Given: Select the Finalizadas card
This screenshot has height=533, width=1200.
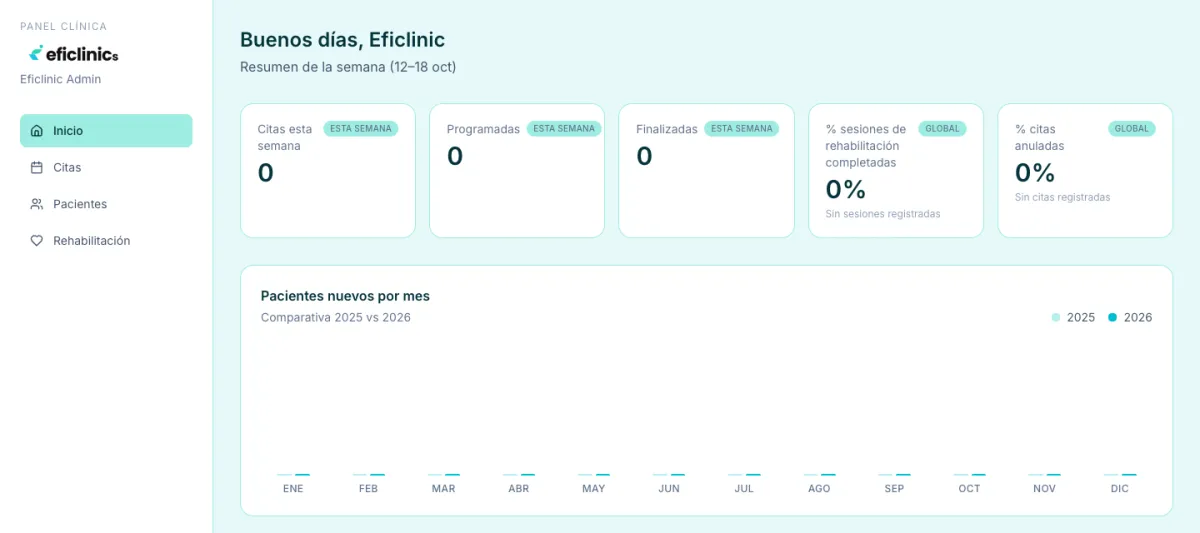Looking at the screenshot, I should [707, 171].
